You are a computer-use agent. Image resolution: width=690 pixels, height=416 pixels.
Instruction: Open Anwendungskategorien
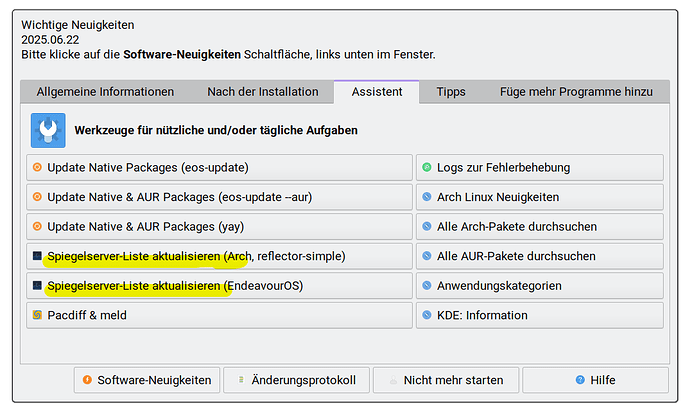click(540, 286)
